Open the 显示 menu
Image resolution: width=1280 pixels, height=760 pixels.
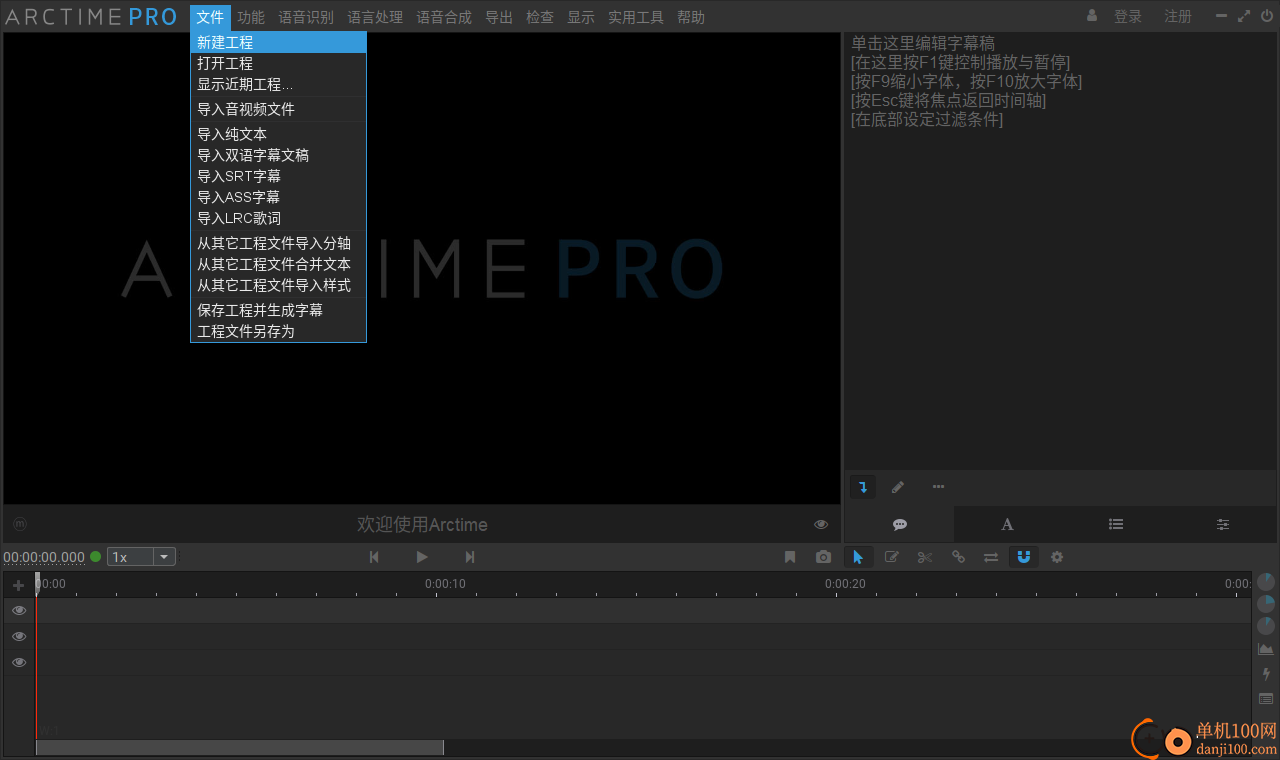tap(581, 17)
